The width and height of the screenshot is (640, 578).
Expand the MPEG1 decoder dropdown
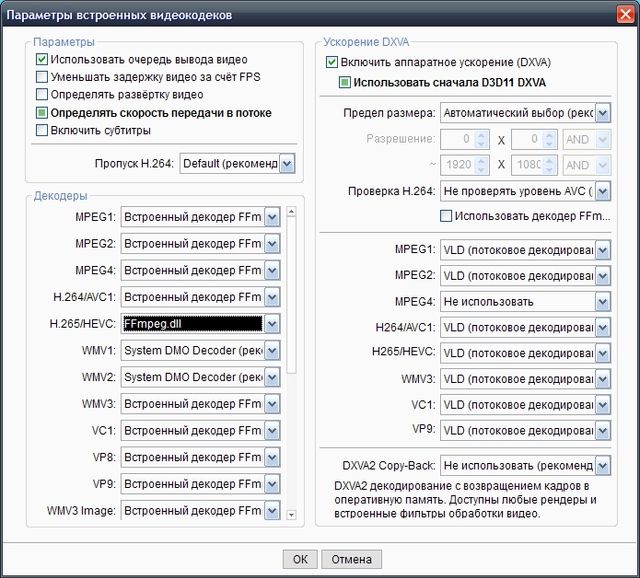(272, 216)
